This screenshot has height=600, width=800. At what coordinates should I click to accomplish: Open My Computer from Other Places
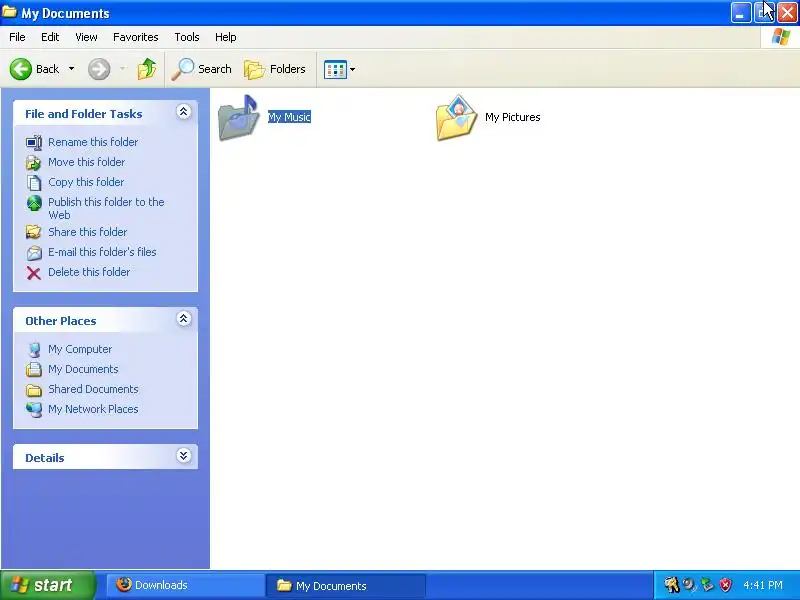[80, 349]
